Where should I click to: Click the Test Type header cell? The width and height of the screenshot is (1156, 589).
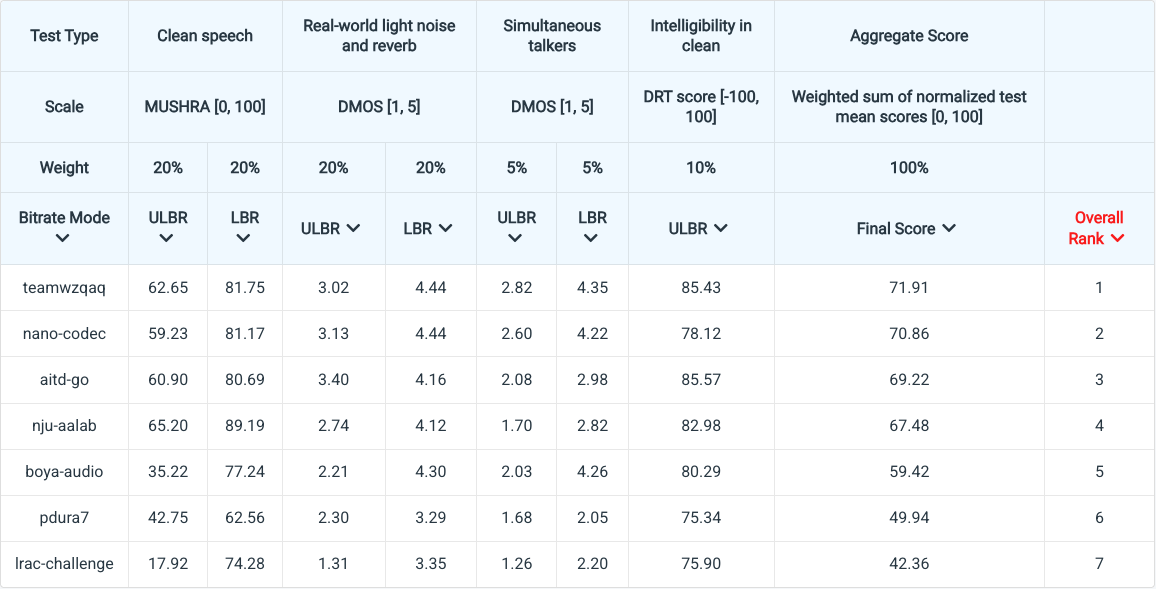(x=64, y=36)
